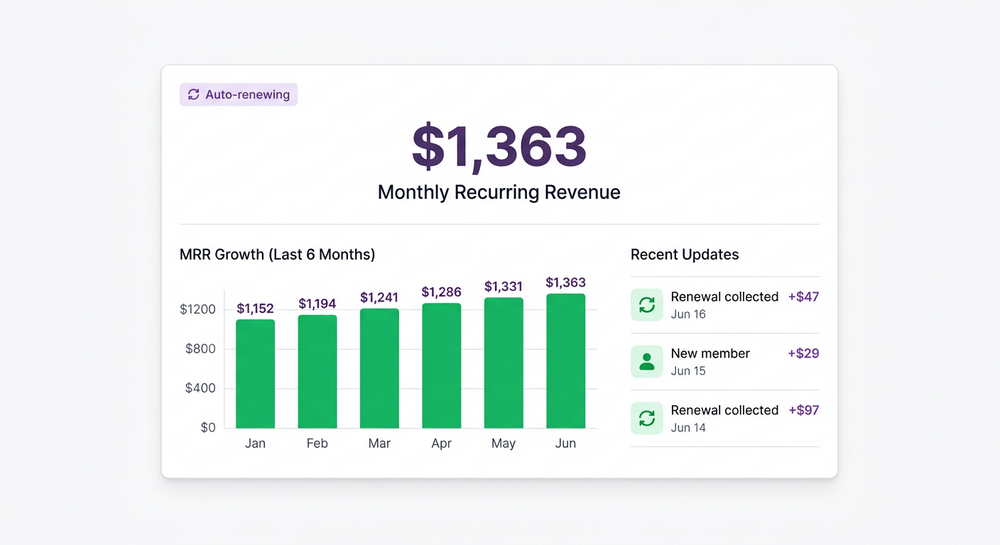Select the Feb bar in the chart
Screen dimensions: 1000x545
(317, 371)
